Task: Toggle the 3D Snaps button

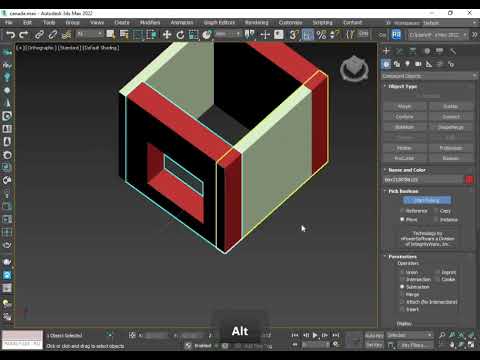Action: 293,35
